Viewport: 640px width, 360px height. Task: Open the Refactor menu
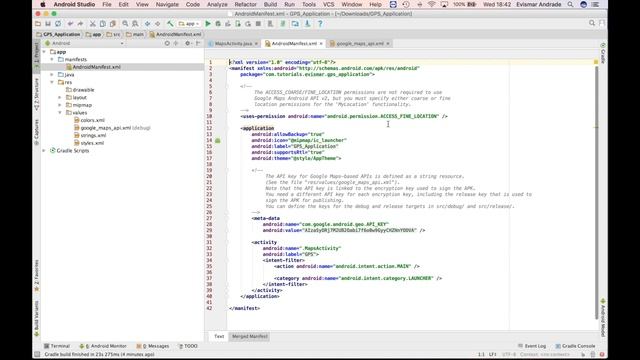pyautogui.click(x=245, y=4)
